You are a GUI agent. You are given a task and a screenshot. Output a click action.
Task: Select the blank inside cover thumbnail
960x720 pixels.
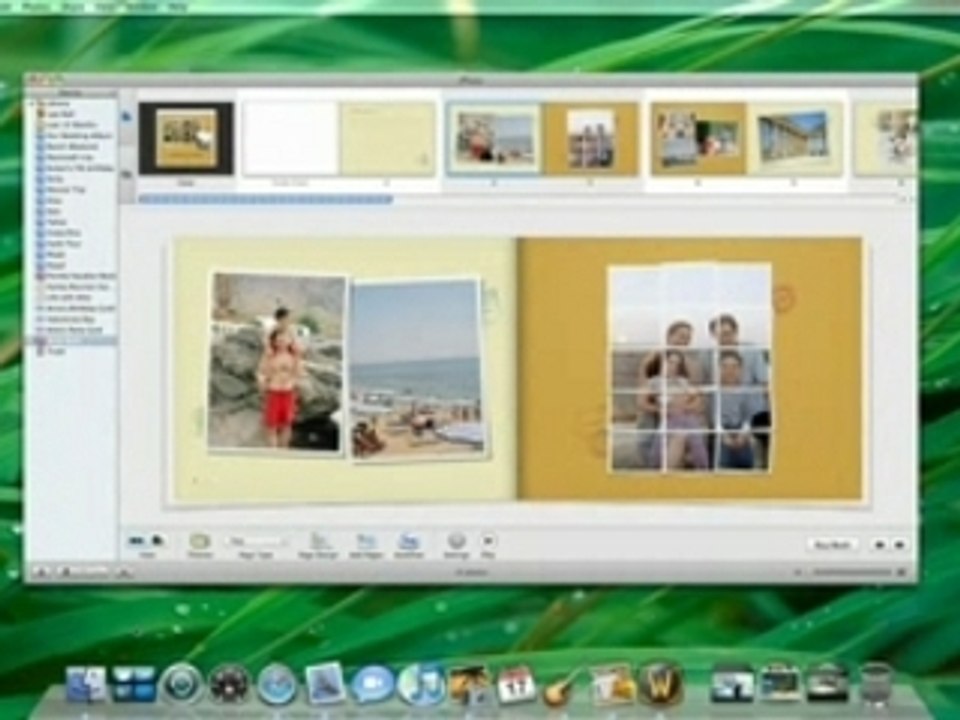[290, 138]
